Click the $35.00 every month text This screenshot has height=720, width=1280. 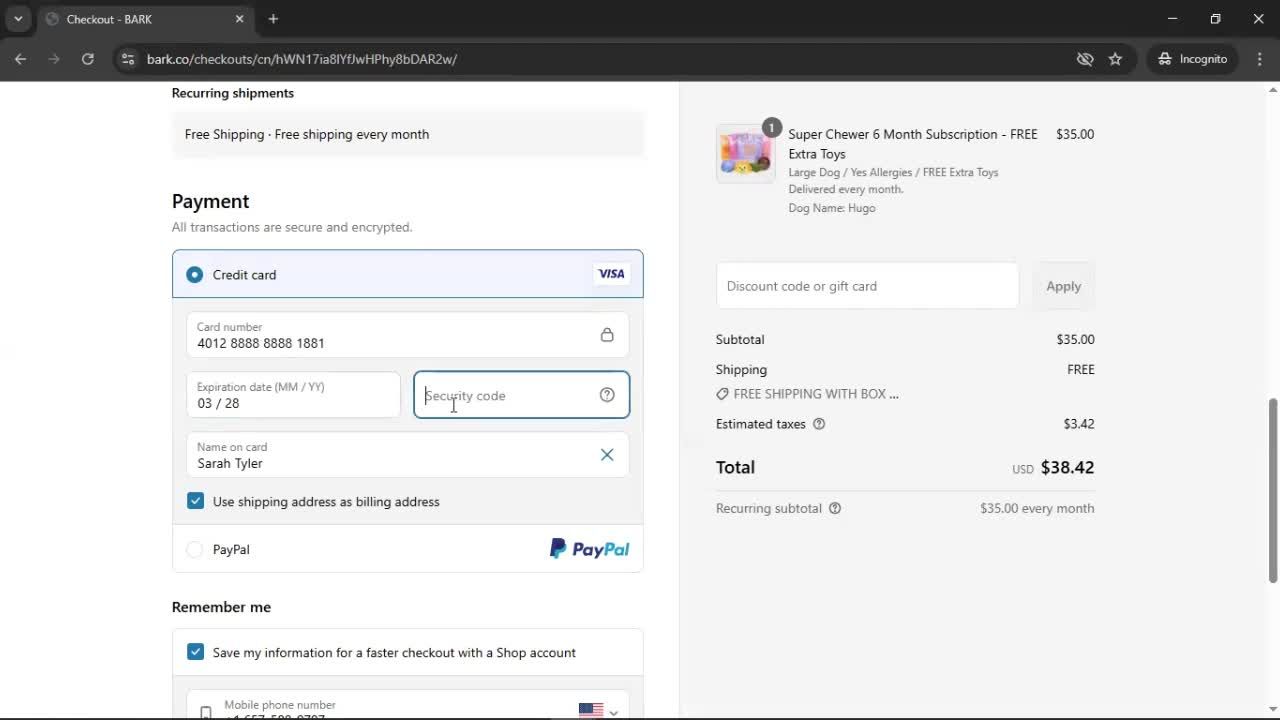point(1037,508)
